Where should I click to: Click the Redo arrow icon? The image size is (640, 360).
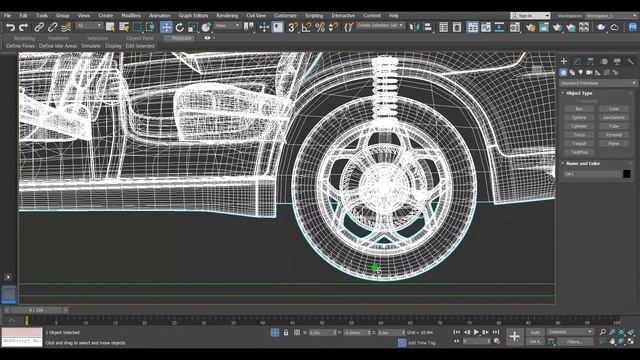pos(24,27)
